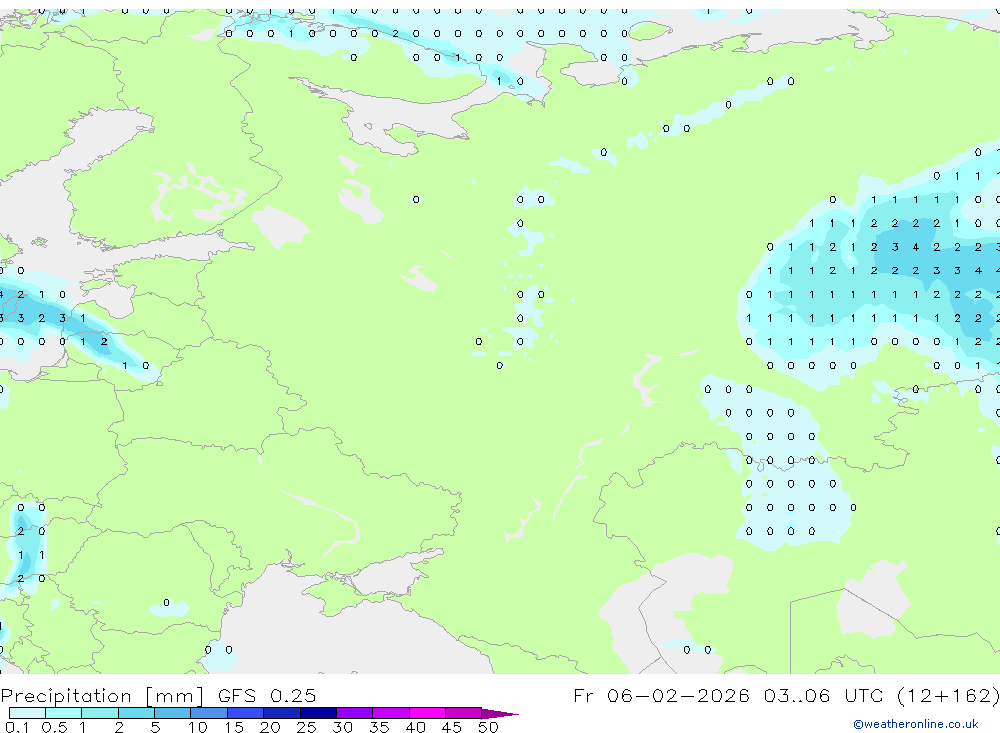The image size is (1000, 733).
Task: Click the "Fr 06-02-2026" date text
Action: pyautogui.click(x=661, y=695)
